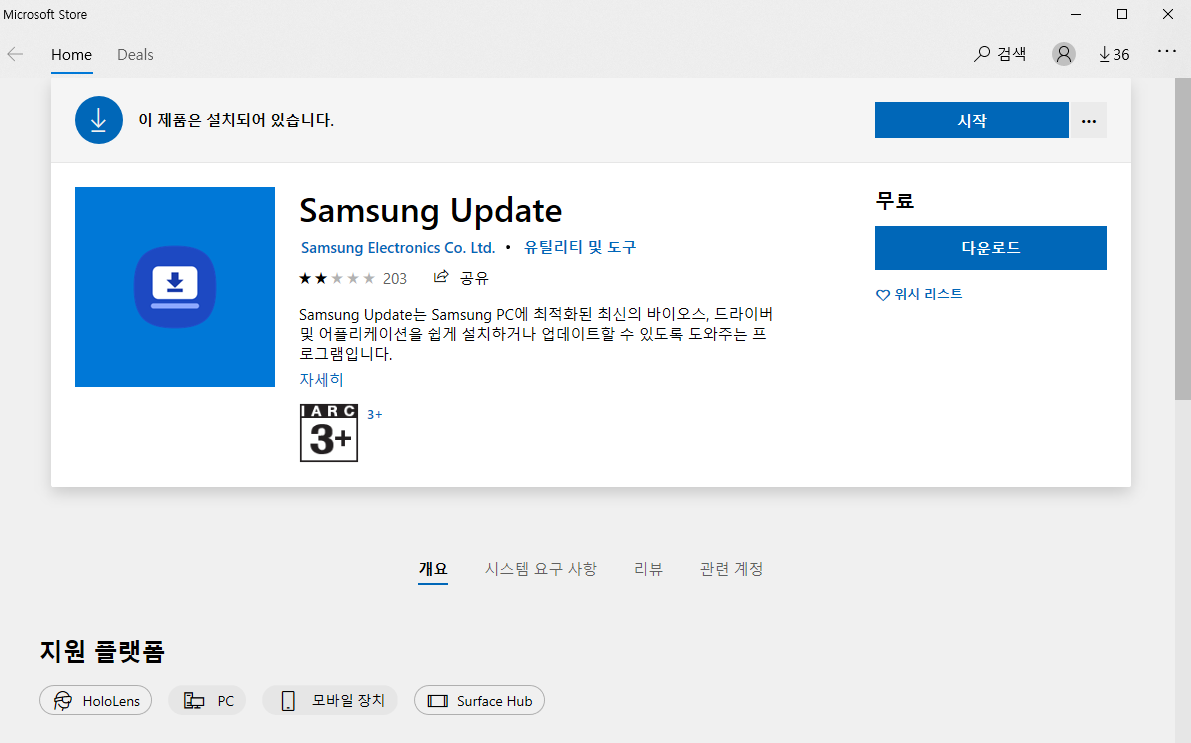Open the 검색 (search) icon
The width and height of the screenshot is (1191, 743).
[999, 54]
